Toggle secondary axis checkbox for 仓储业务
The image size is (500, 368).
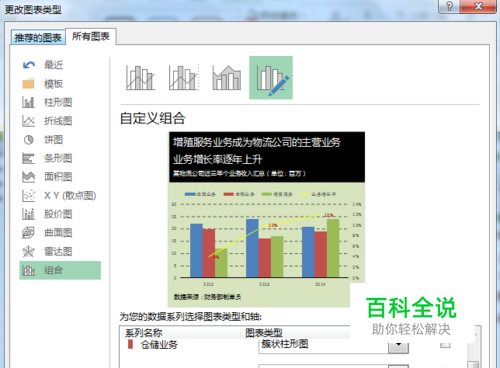click(445, 344)
